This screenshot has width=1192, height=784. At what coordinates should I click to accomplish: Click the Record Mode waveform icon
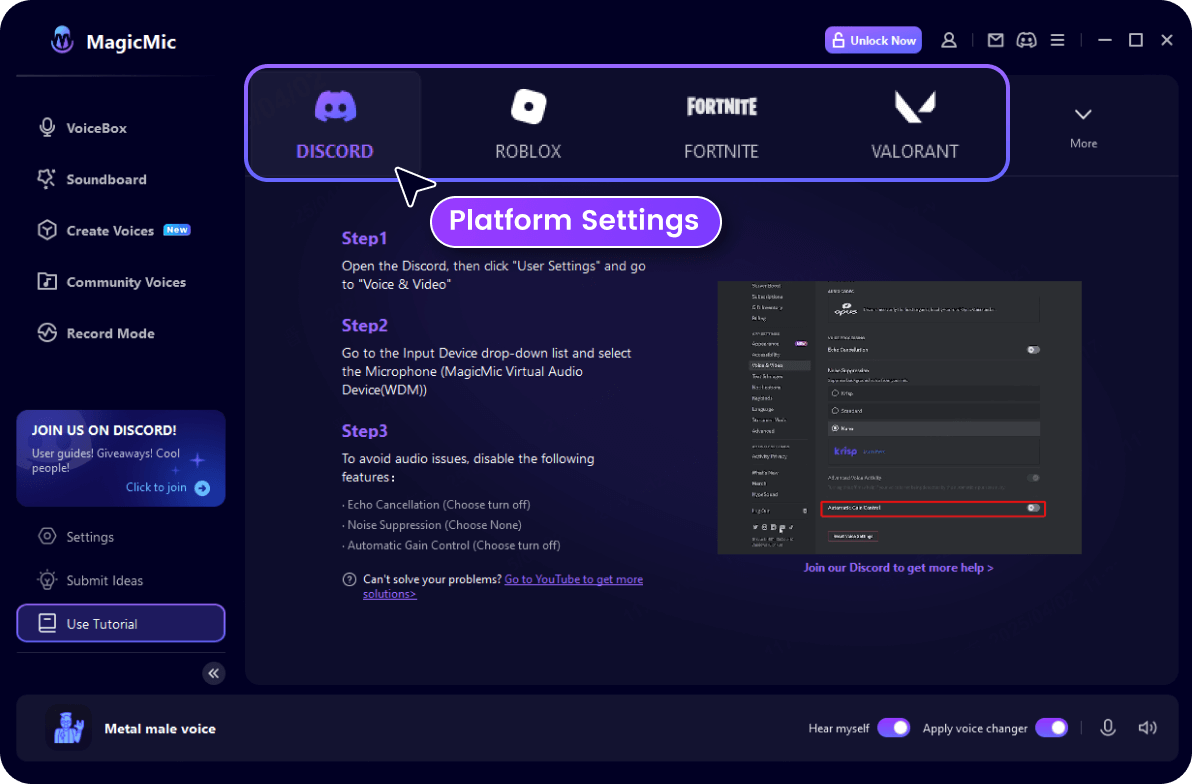(x=47, y=333)
